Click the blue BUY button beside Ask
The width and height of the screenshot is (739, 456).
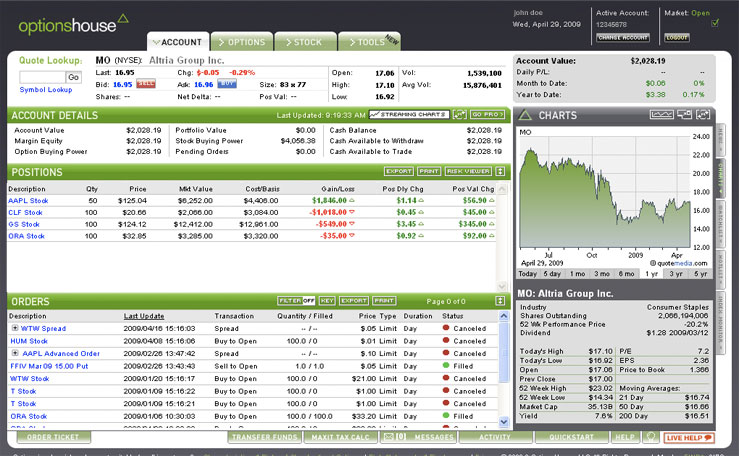click(x=227, y=84)
